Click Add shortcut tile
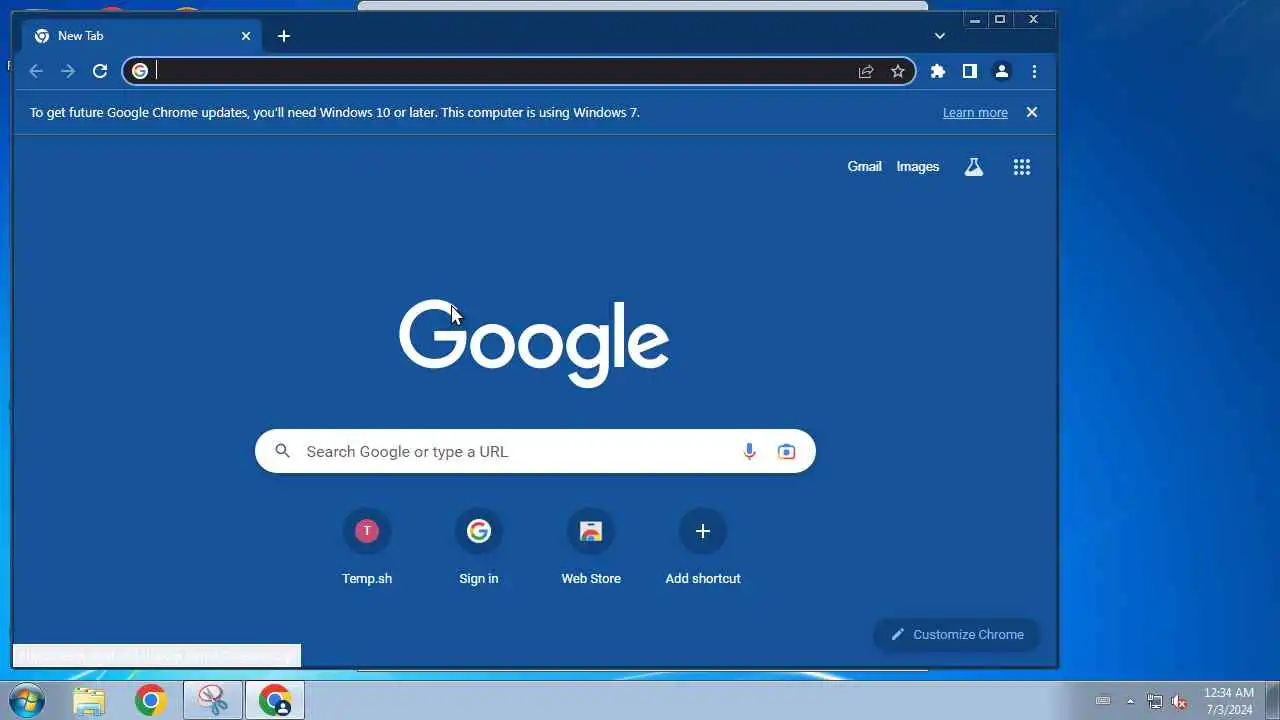 (x=703, y=547)
